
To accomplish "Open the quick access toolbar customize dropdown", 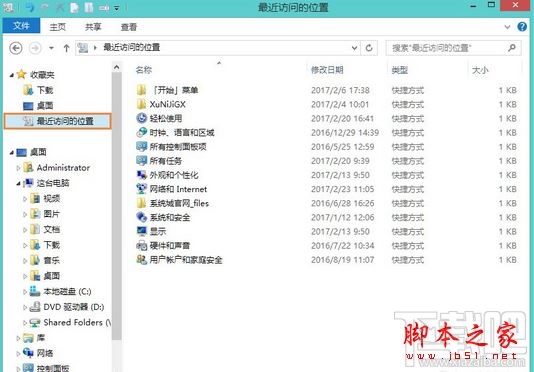I will pos(117,7).
